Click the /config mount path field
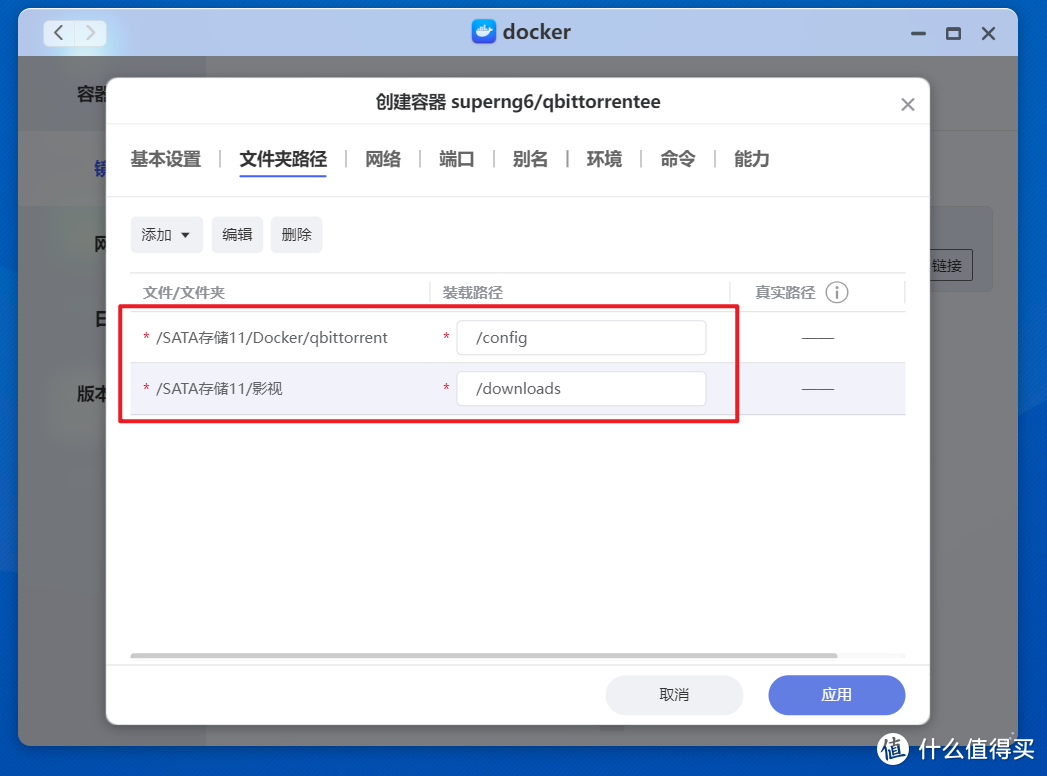Viewport: 1047px width, 776px height. point(581,338)
